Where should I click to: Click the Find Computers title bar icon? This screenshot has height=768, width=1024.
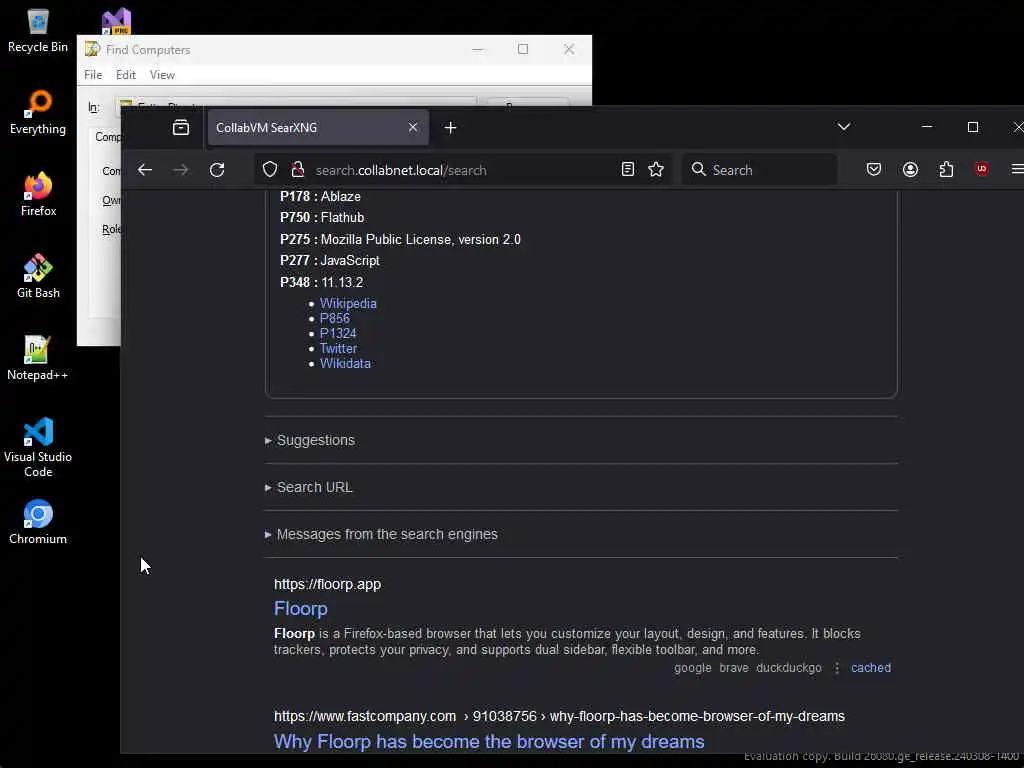(93, 49)
